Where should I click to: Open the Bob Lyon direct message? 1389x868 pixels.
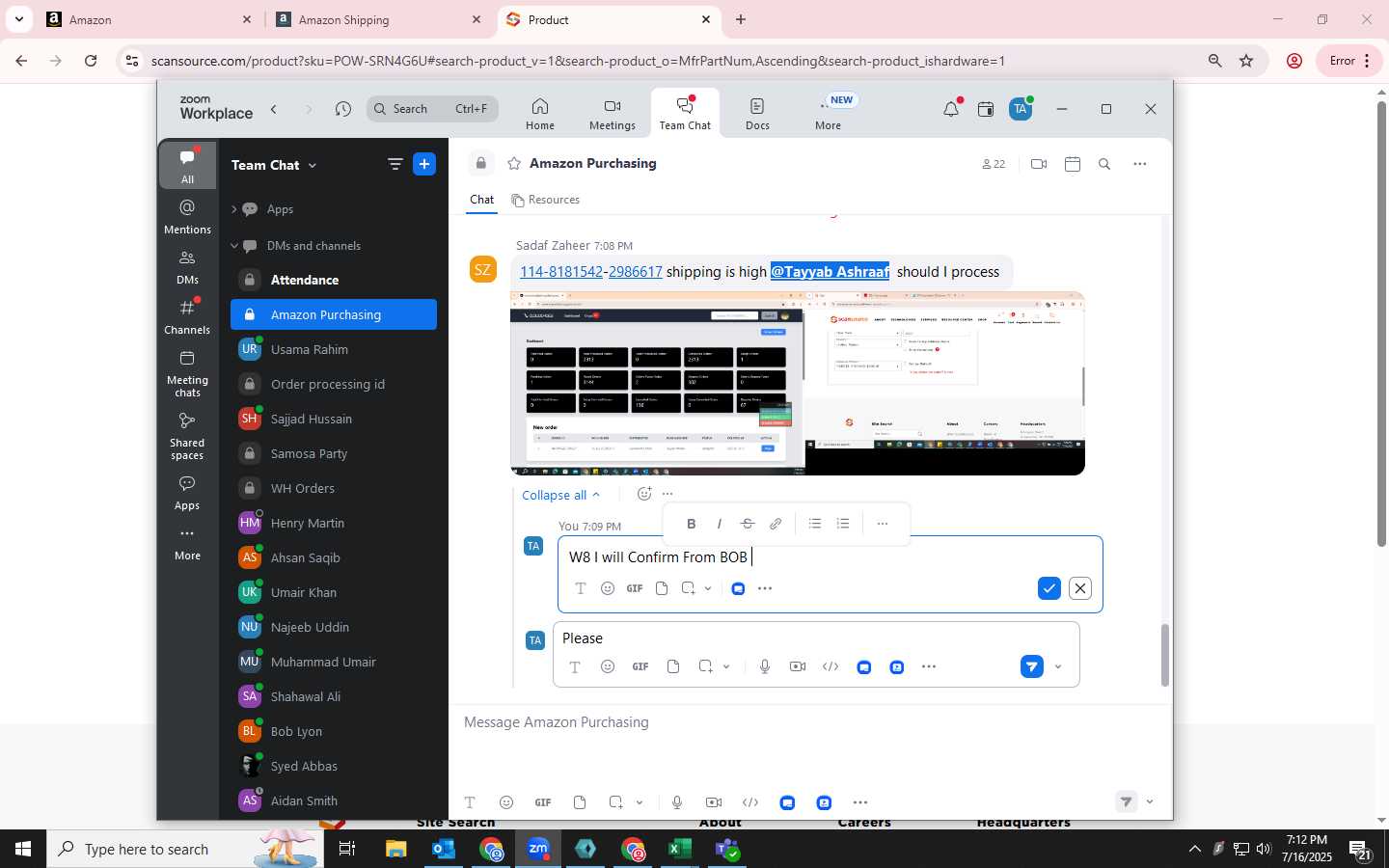pos(334,731)
